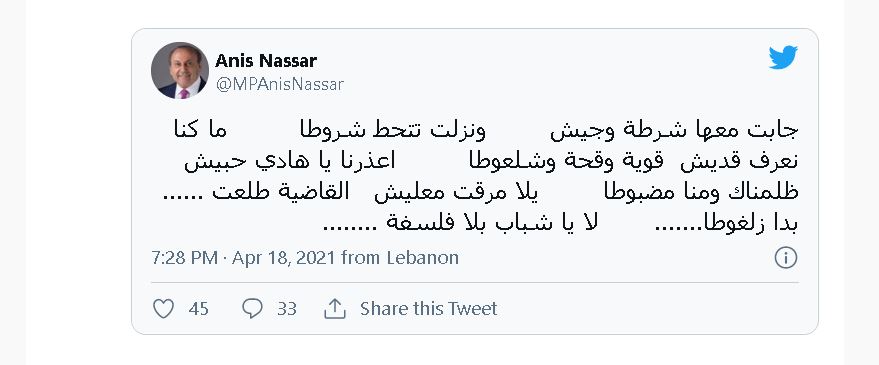
Task: Click the tweet line ending بلا فلسفة
Action: [x=561, y=223]
